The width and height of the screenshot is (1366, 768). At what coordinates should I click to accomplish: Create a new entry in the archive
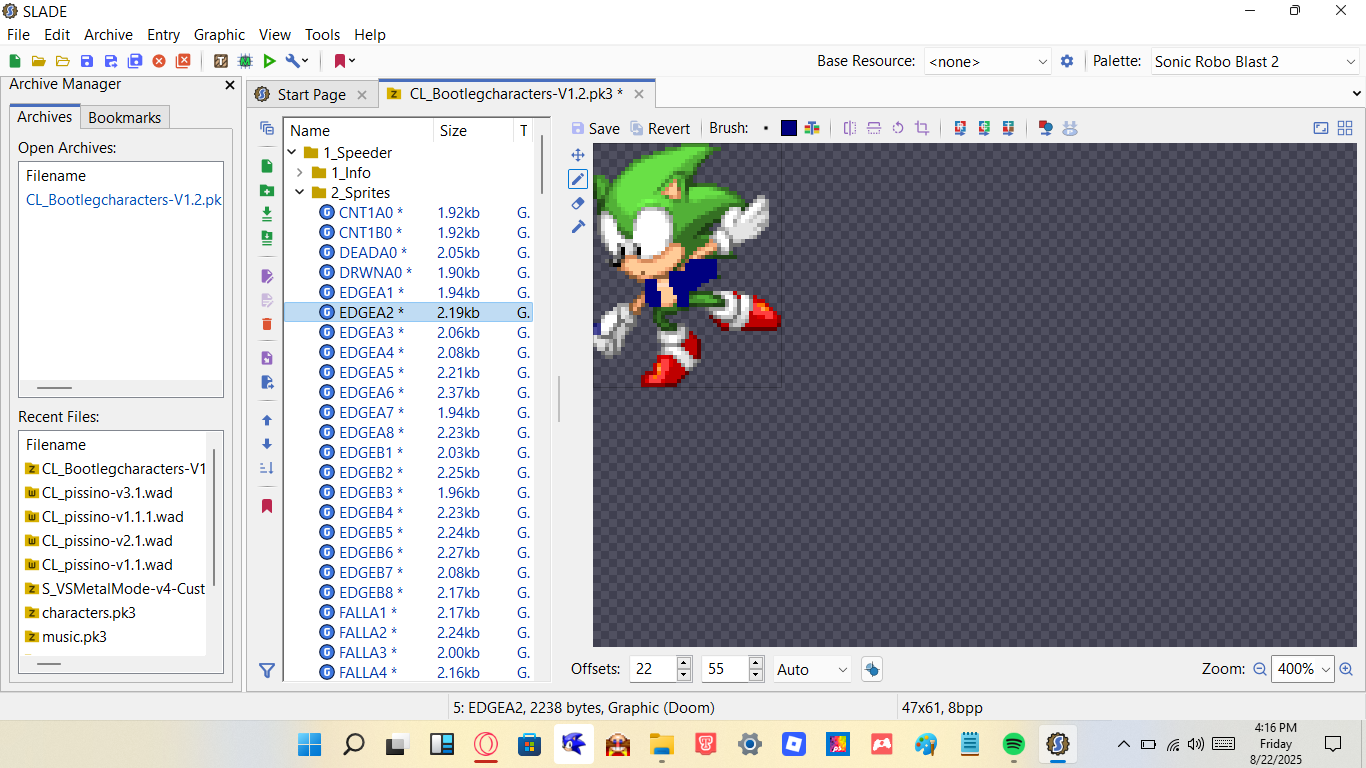pyautogui.click(x=267, y=166)
